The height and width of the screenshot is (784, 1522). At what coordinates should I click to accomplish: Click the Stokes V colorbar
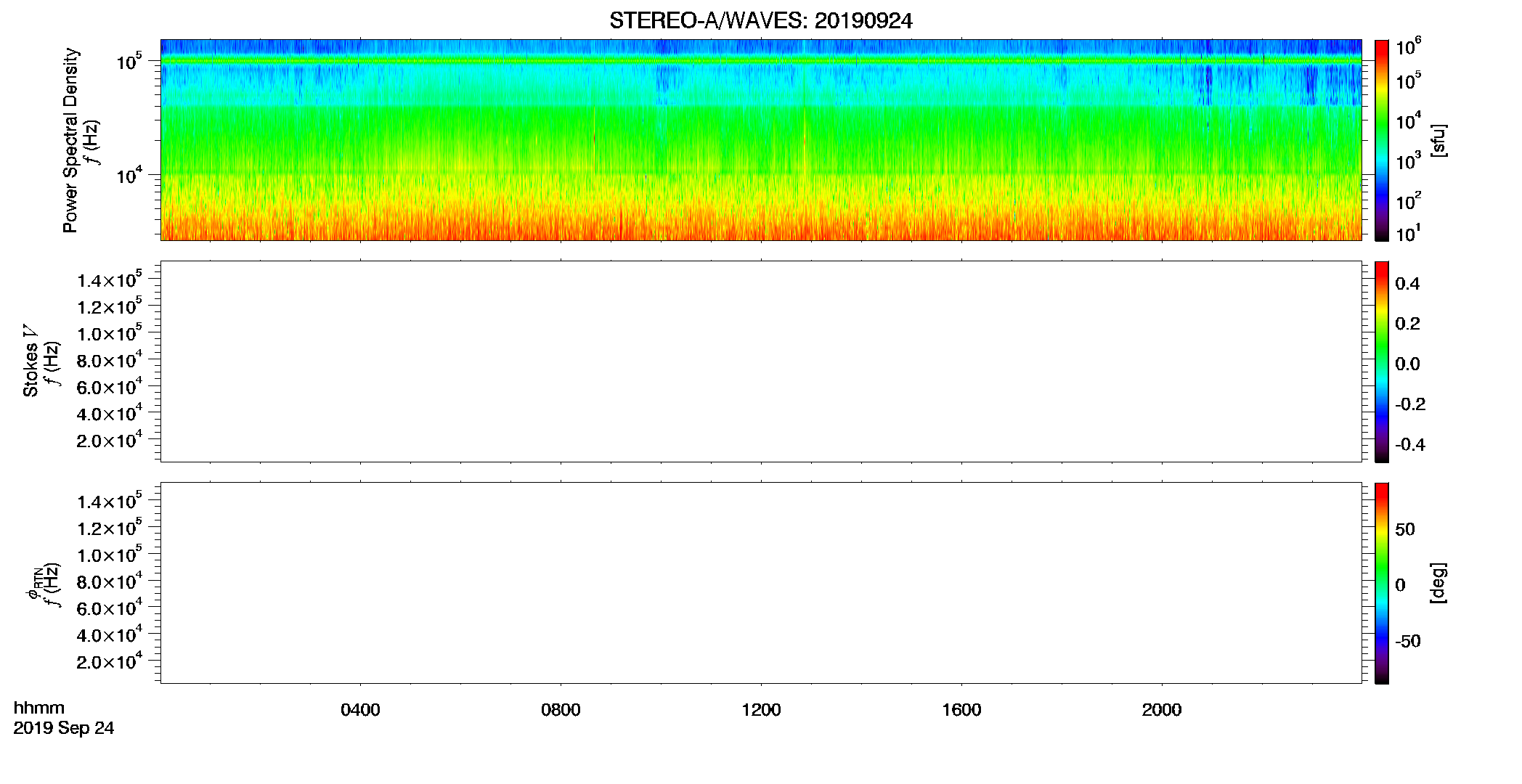(x=1381, y=362)
